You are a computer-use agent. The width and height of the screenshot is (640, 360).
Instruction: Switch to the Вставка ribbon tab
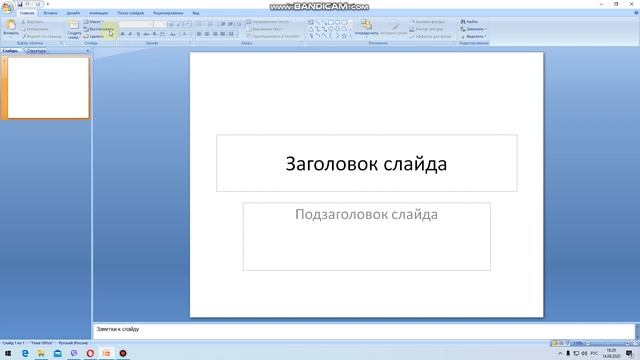[x=51, y=13]
